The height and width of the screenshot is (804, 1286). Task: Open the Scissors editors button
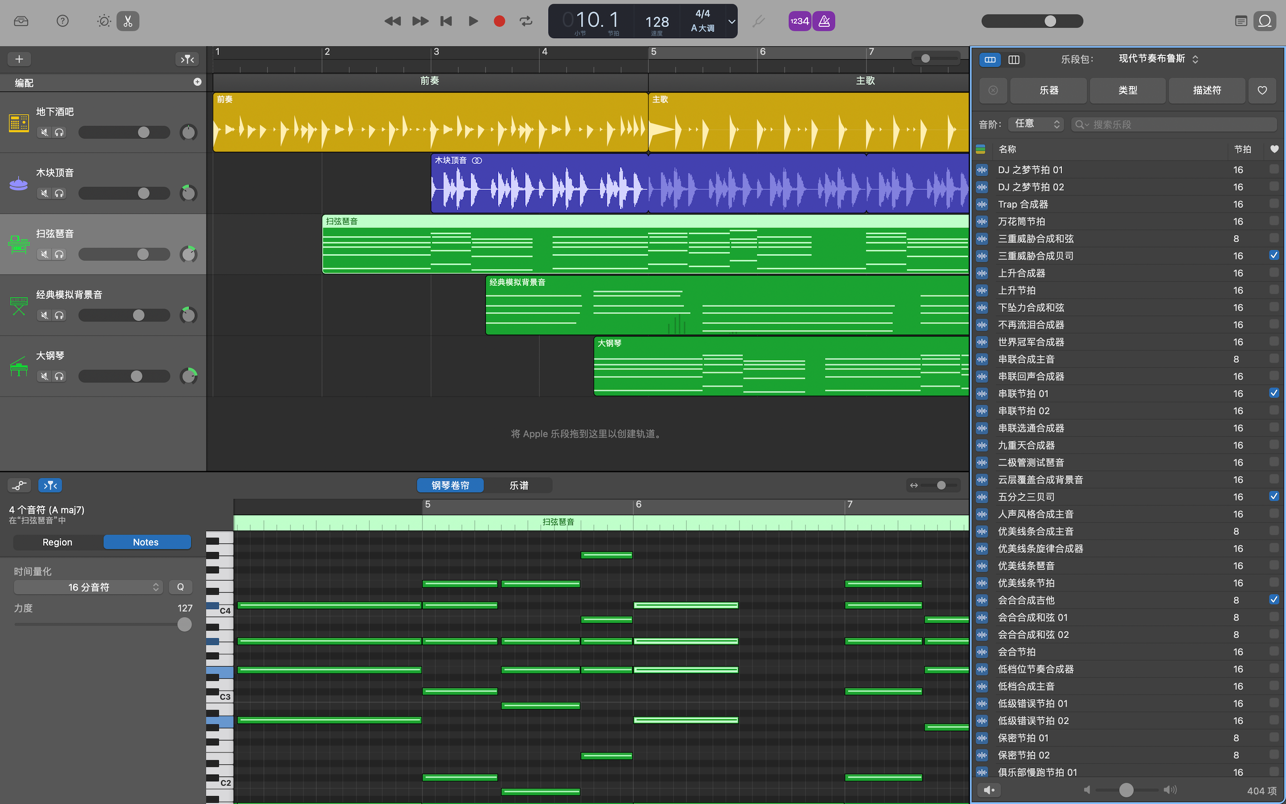[128, 21]
